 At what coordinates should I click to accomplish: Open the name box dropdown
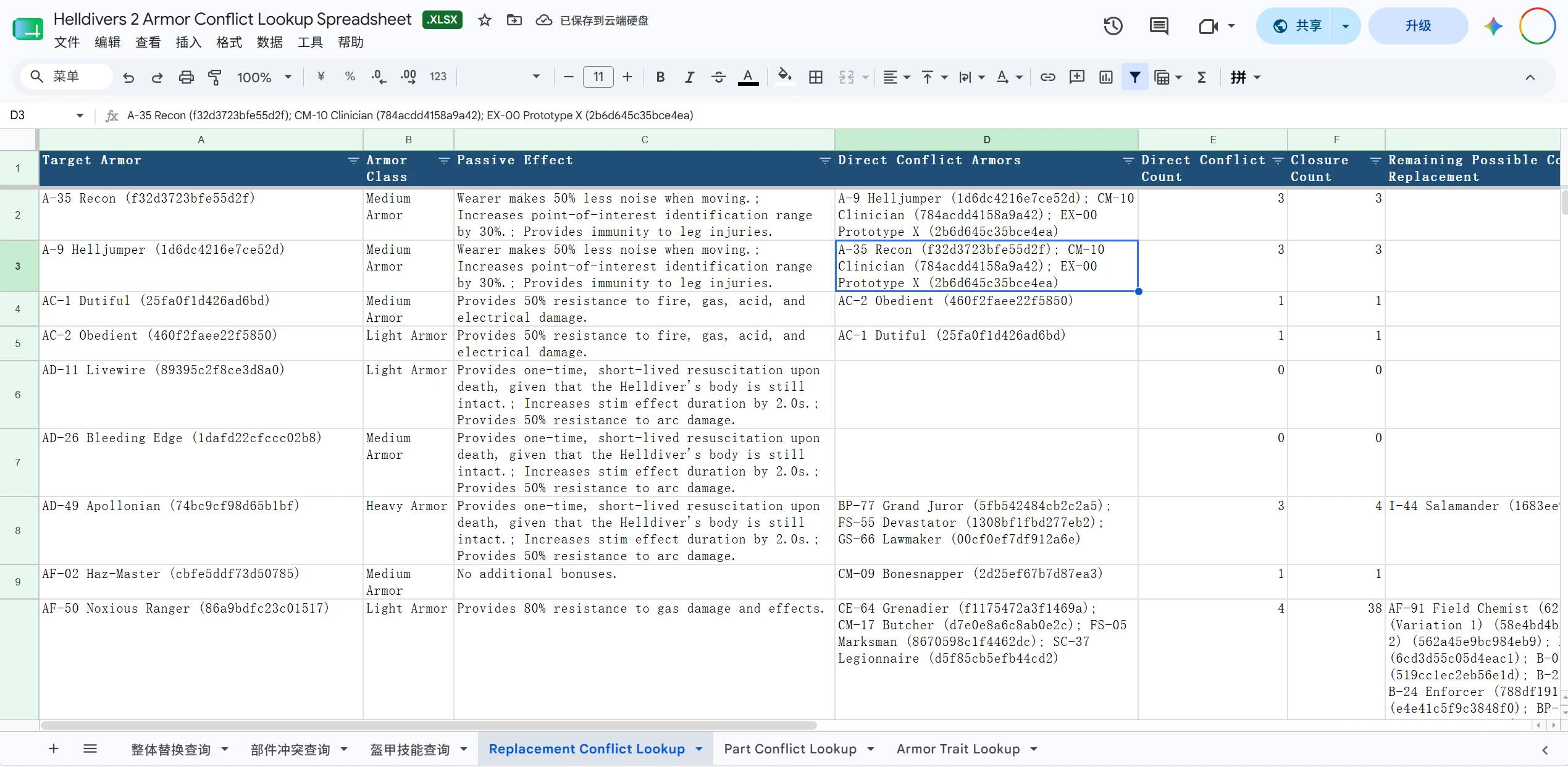tap(80, 115)
